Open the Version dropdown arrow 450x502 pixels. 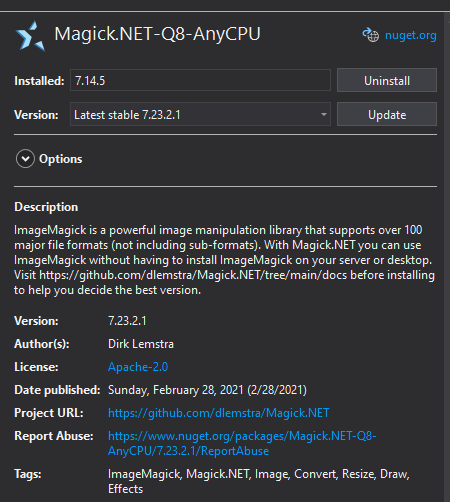pos(323,115)
